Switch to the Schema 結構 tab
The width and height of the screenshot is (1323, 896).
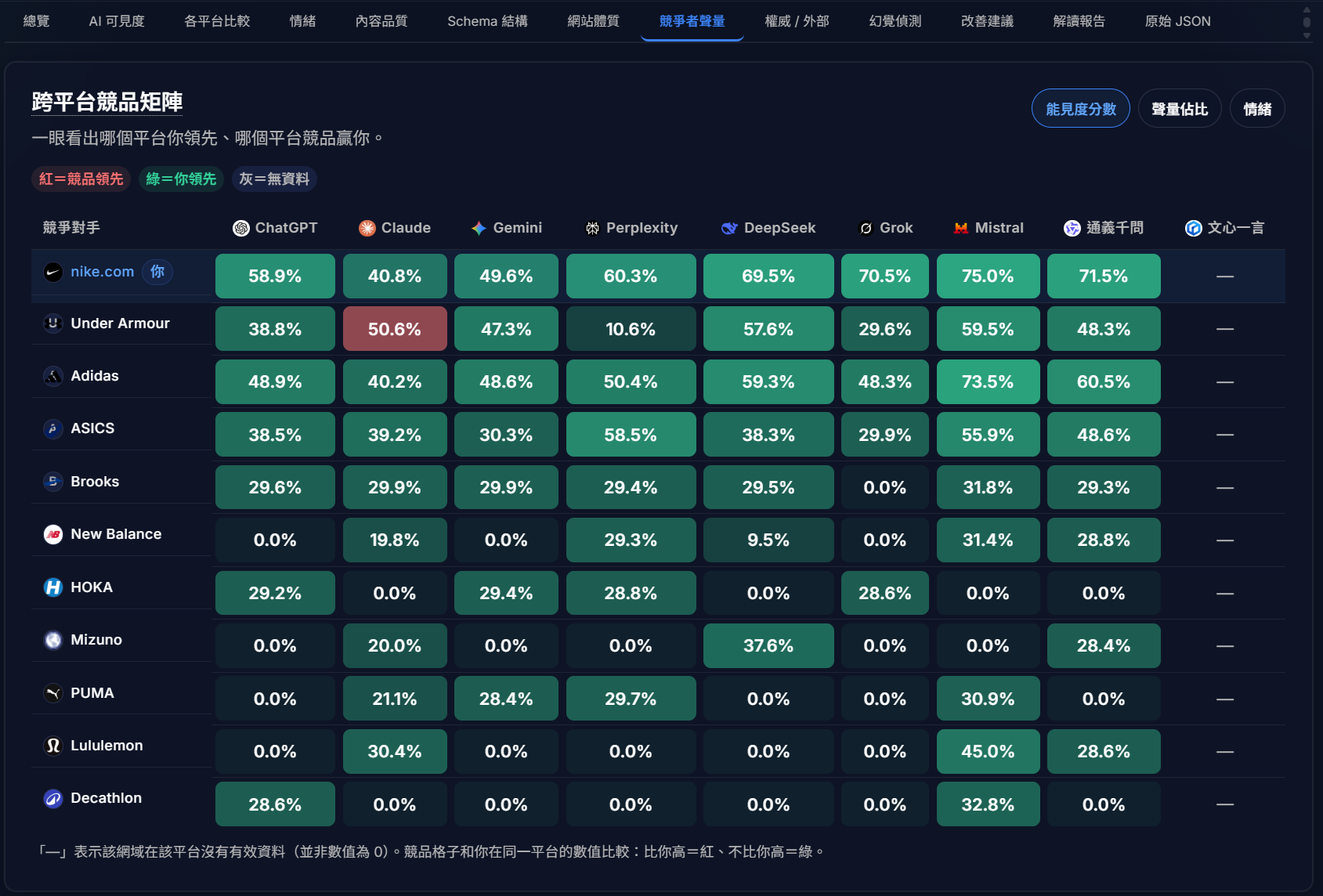[x=487, y=21]
